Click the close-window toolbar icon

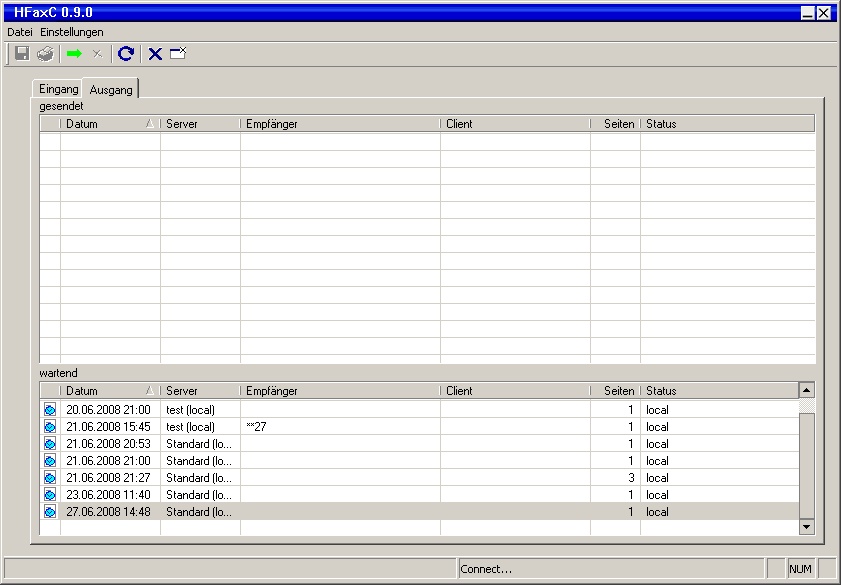tap(178, 54)
